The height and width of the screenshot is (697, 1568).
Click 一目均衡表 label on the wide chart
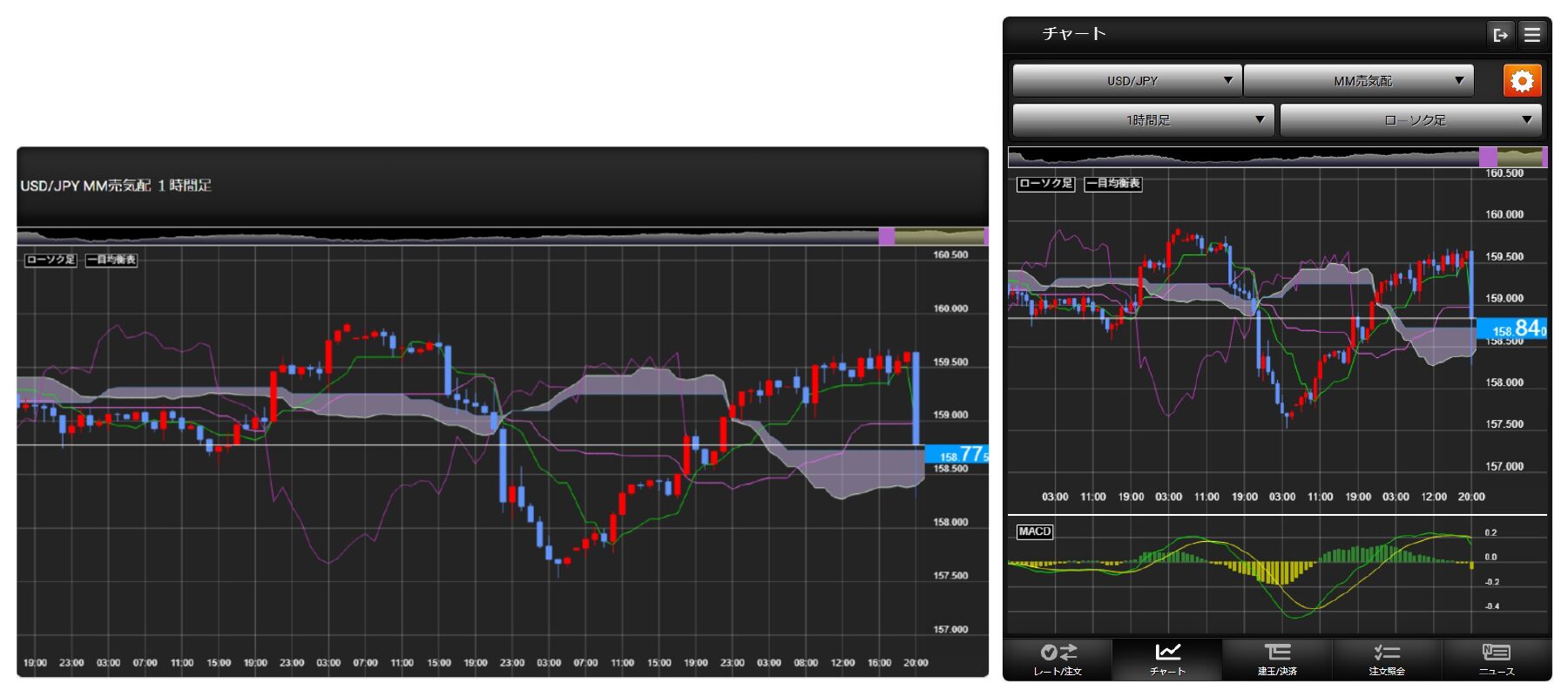tap(112, 260)
